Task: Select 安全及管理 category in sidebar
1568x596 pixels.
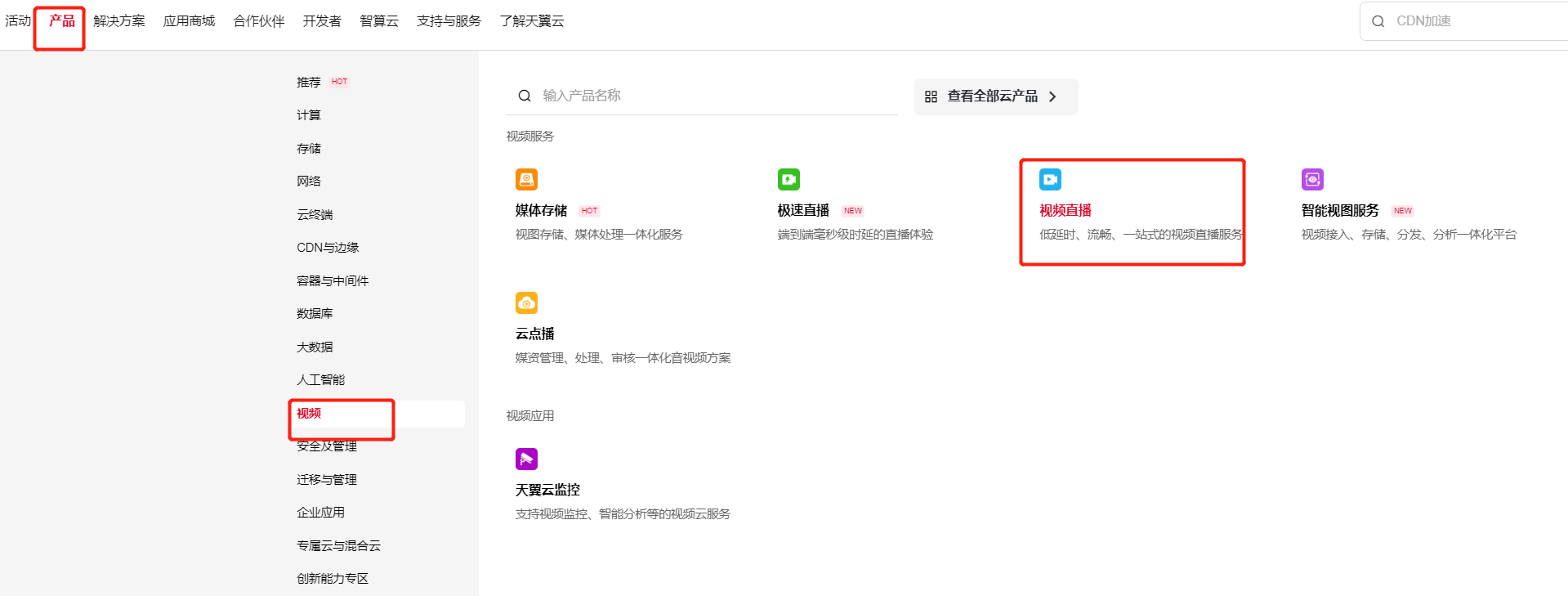Action: point(327,446)
